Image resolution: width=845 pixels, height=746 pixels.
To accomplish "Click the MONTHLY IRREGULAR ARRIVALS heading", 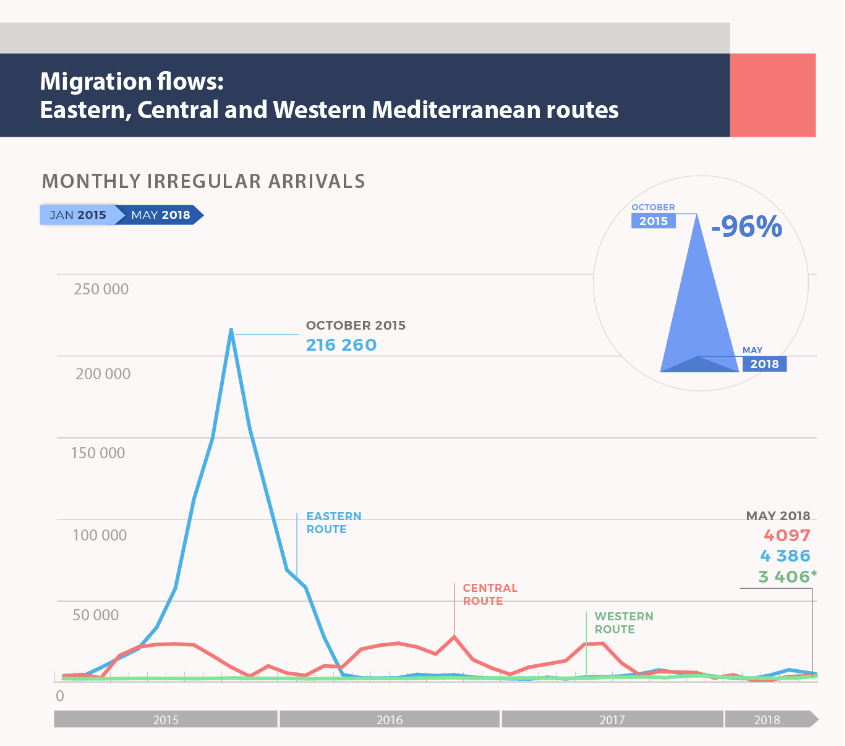I will [203, 182].
